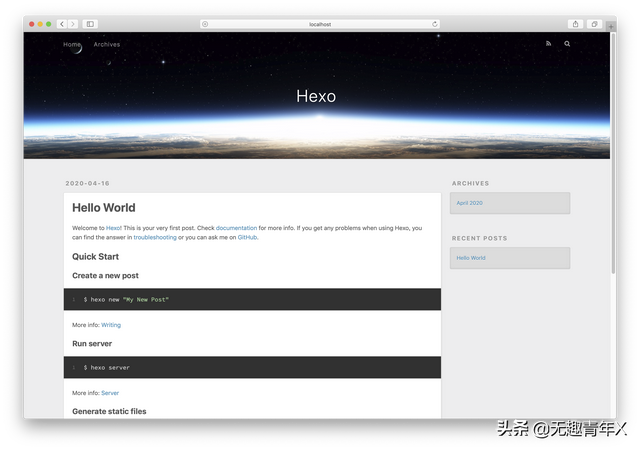Viewport: 640px width, 450px height.
Task: Open the Writing more info link
Action: coord(111,325)
